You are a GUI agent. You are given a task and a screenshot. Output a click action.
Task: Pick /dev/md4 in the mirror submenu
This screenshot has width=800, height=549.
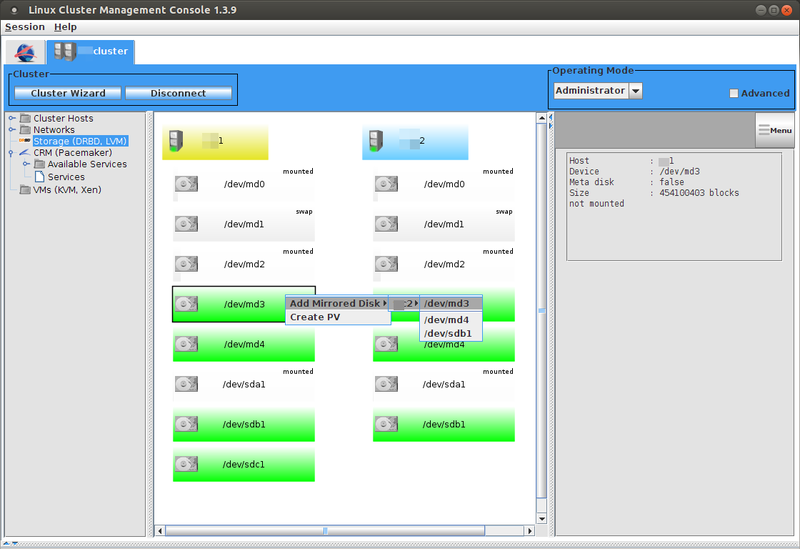pos(451,319)
